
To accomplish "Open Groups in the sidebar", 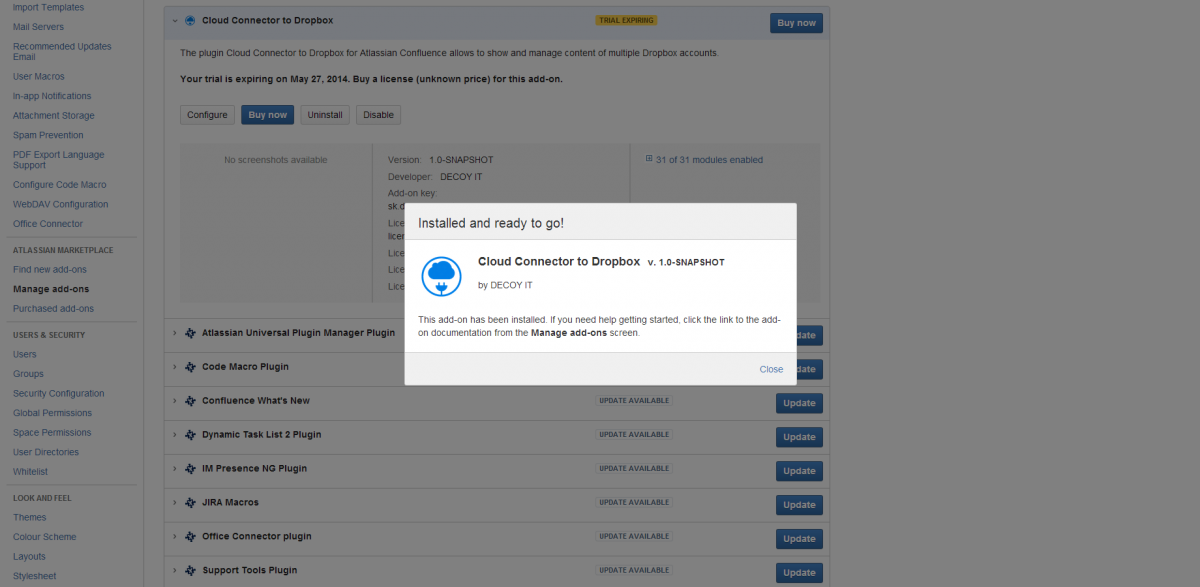I will coord(28,374).
